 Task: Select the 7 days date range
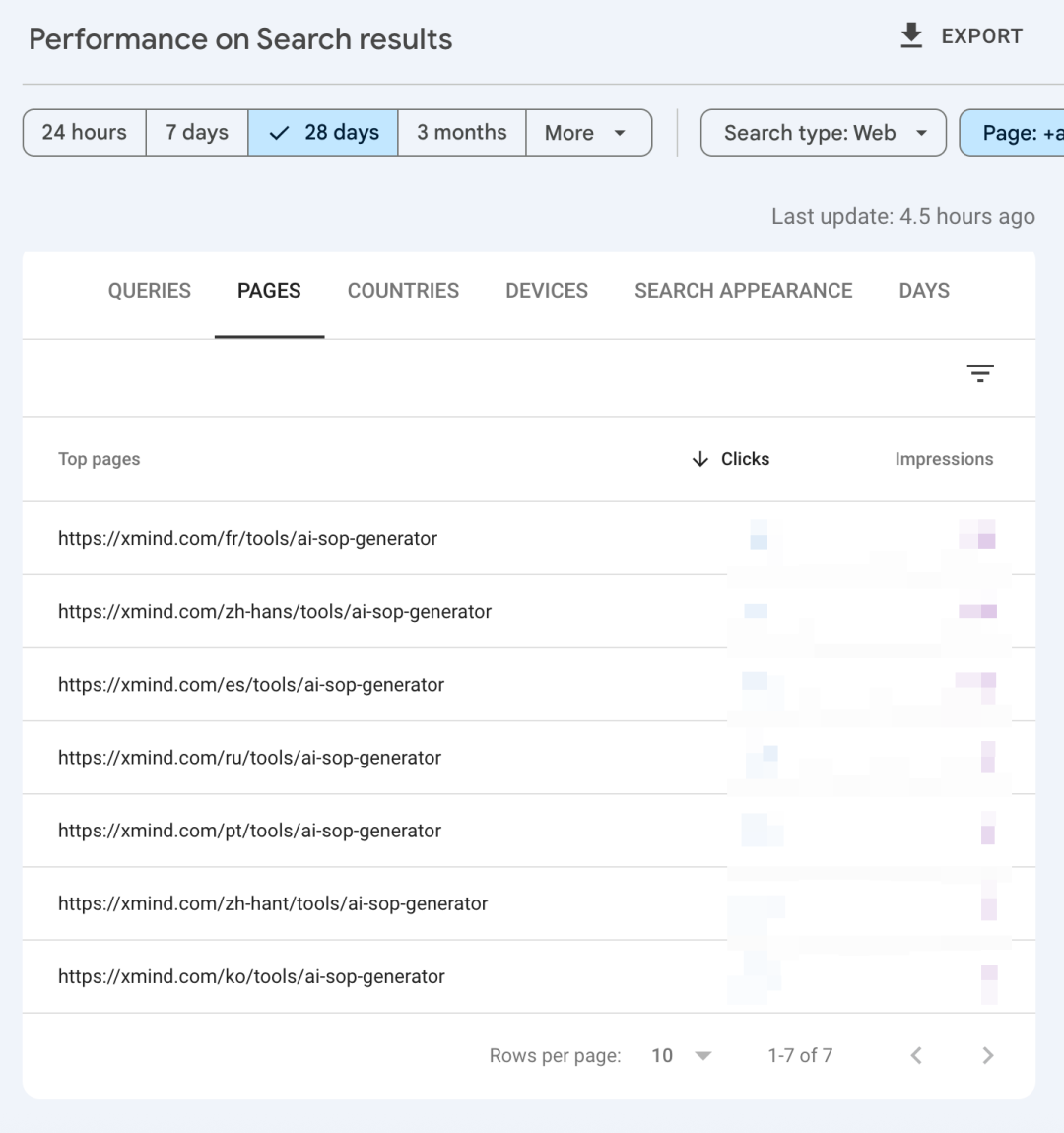pos(197,133)
